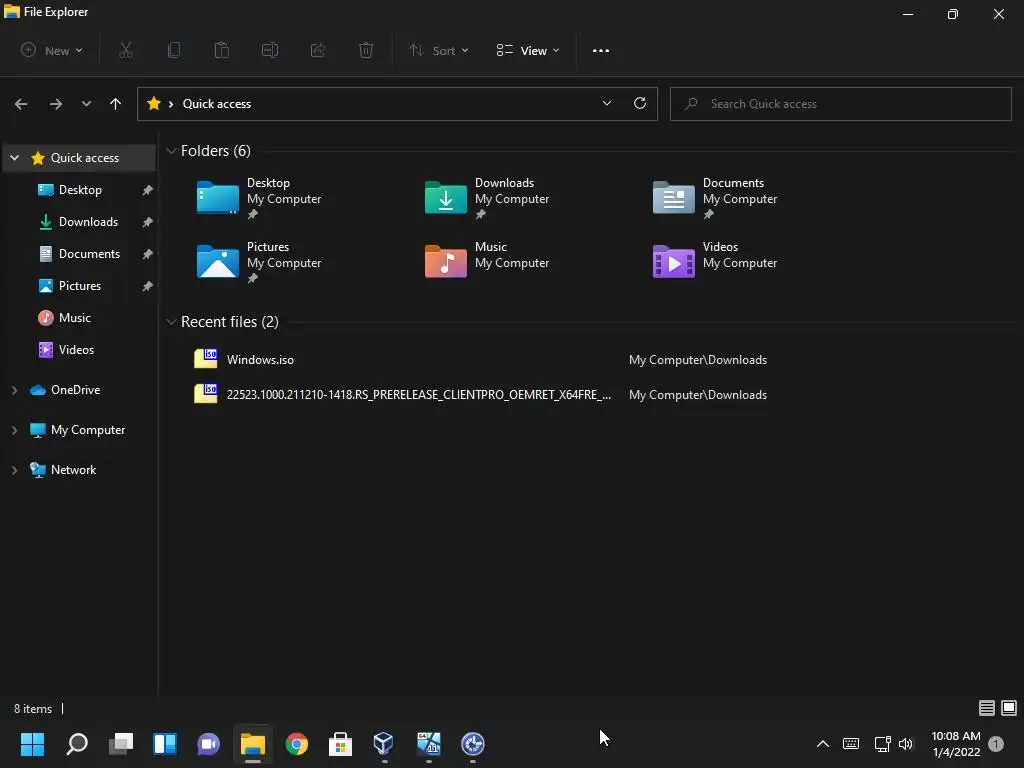Image resolution: width=1024 pixels, height=768 pixels.
Task: Expand the OneDrive tree node
Action: click(x=14, y=390)
